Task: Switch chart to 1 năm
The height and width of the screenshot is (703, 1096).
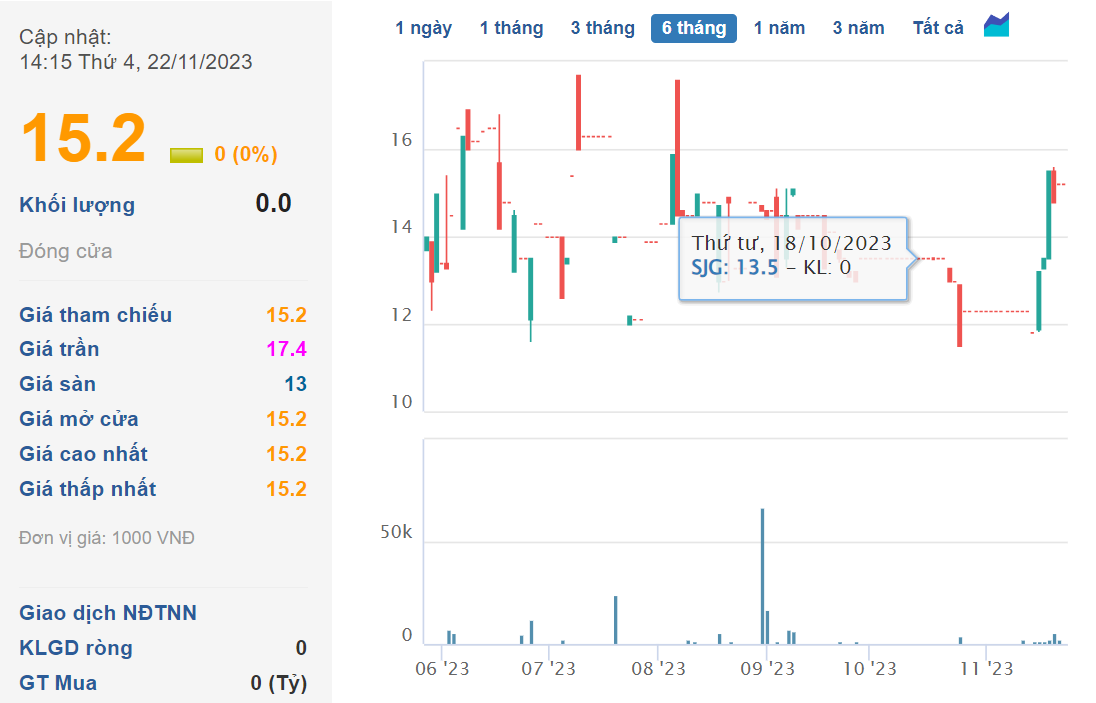Action: (x=779, y=28)
